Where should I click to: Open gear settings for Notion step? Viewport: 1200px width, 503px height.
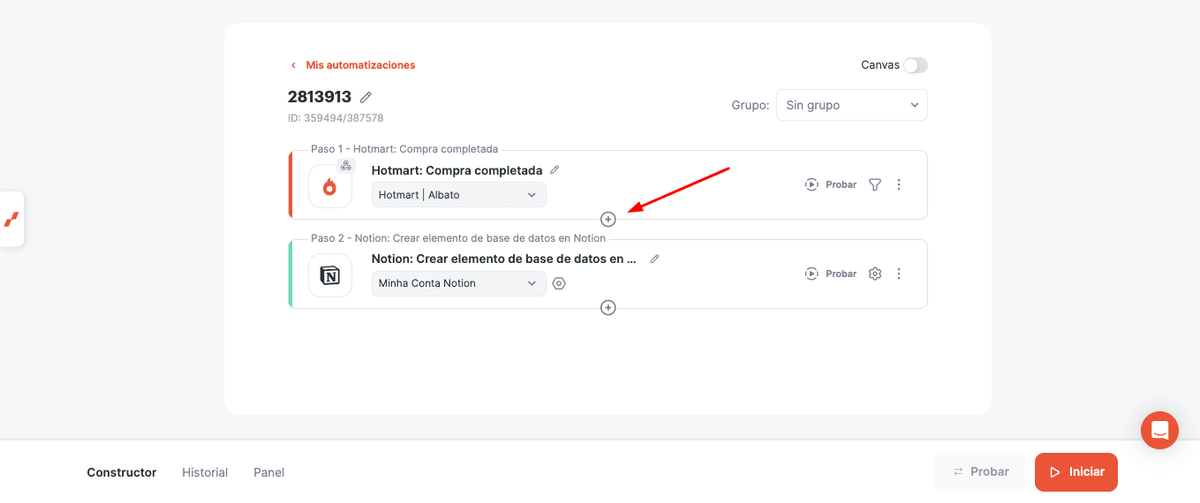pyautogui.click(x=875, y=273)
